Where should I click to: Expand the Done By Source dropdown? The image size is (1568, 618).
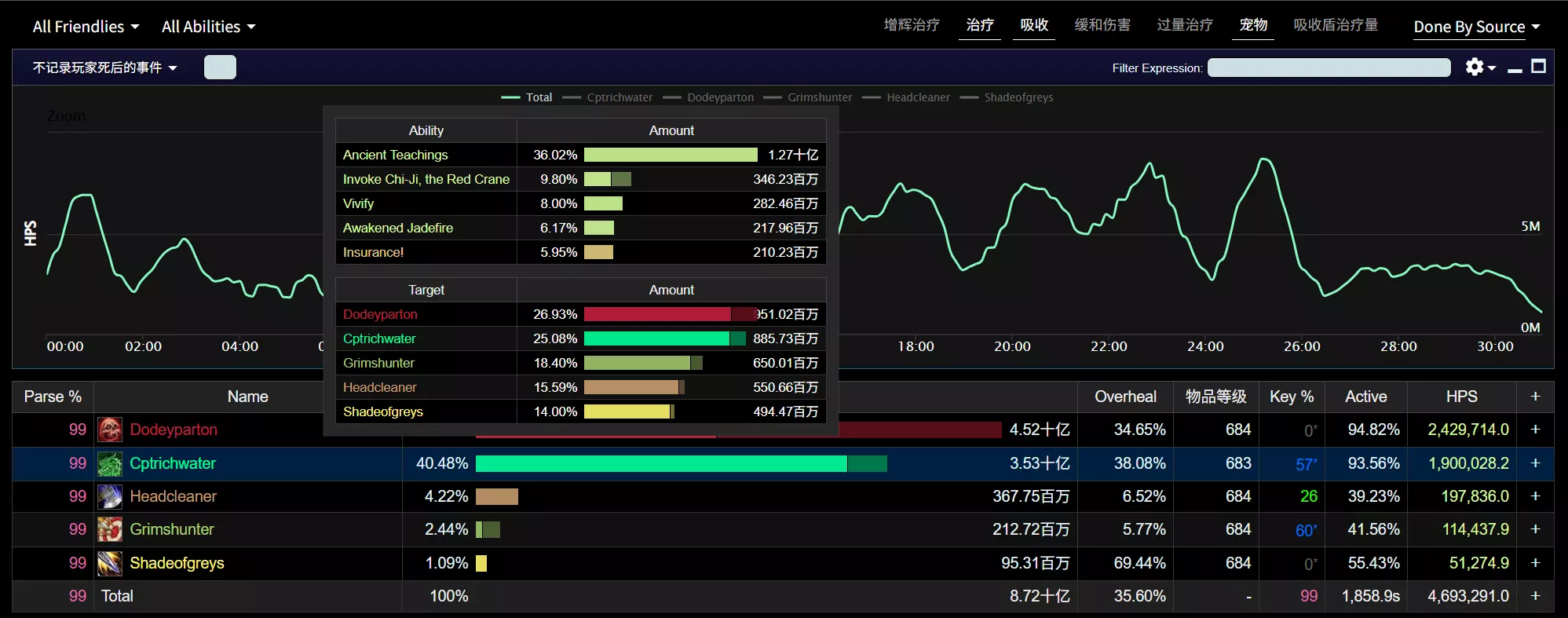(x=1476, y=27)
